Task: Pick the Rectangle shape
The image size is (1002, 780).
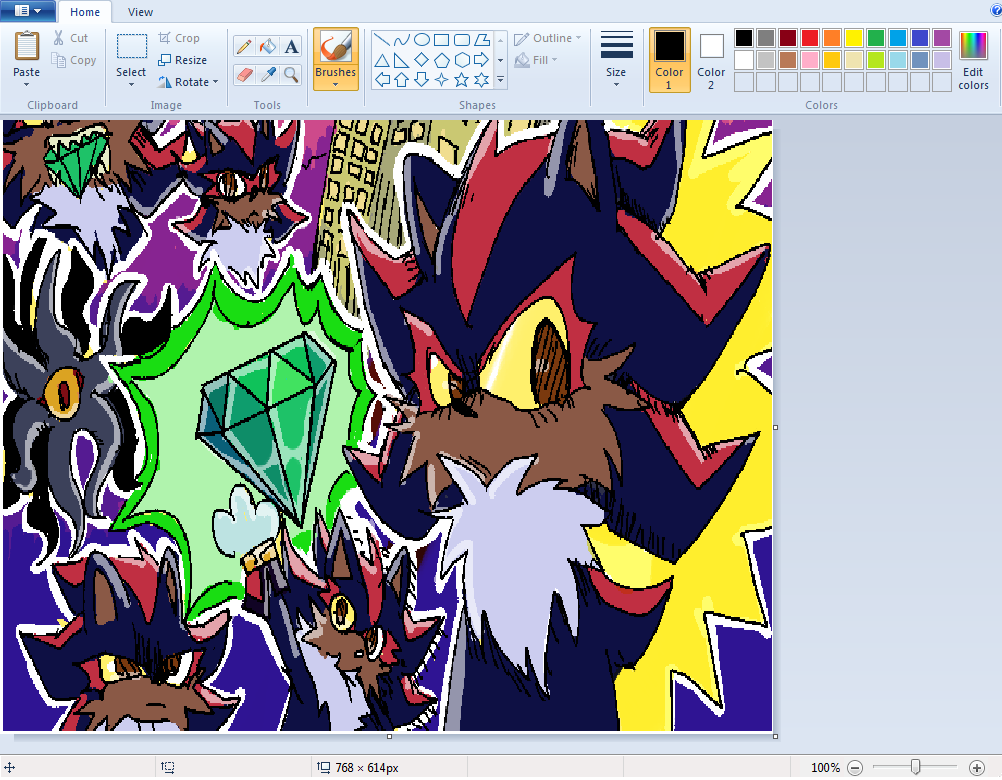Action: click(442, 40)
